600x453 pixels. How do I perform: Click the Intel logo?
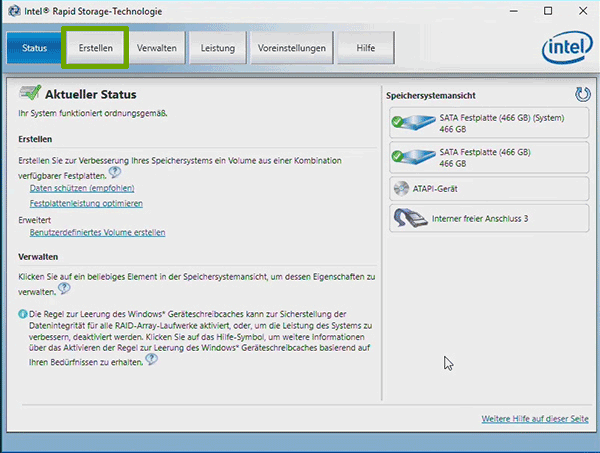click(567, 47)
